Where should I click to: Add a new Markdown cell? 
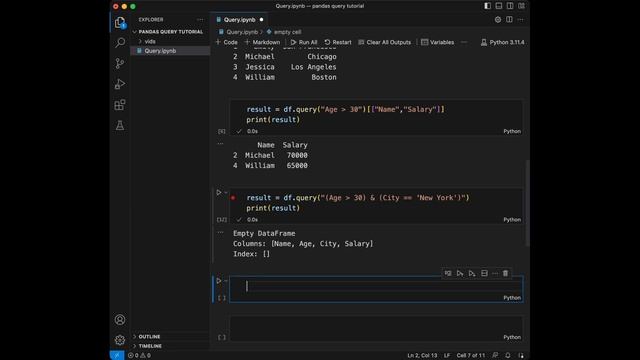click(x=262, y=42)
